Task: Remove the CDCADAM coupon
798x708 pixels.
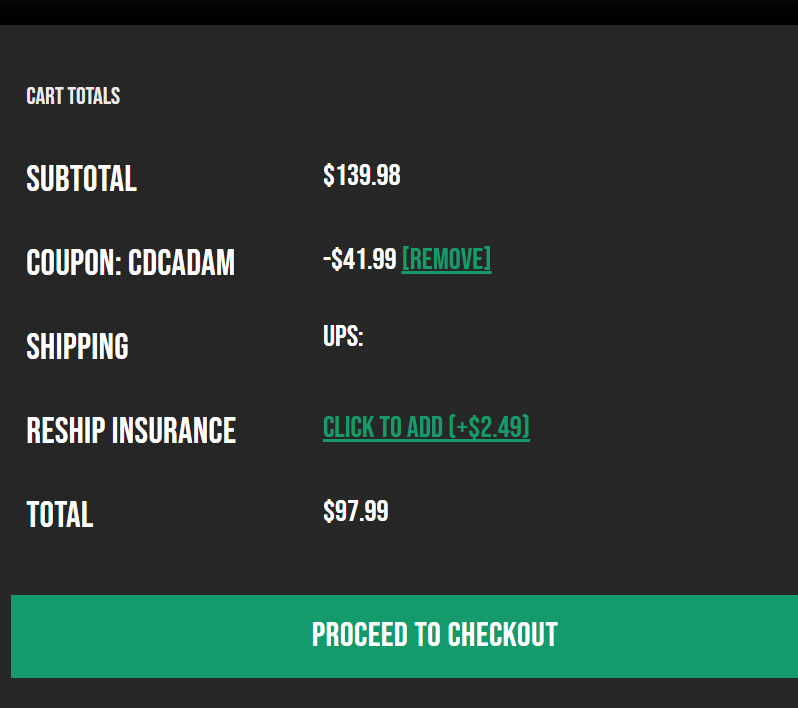Action: click(446, 260)
